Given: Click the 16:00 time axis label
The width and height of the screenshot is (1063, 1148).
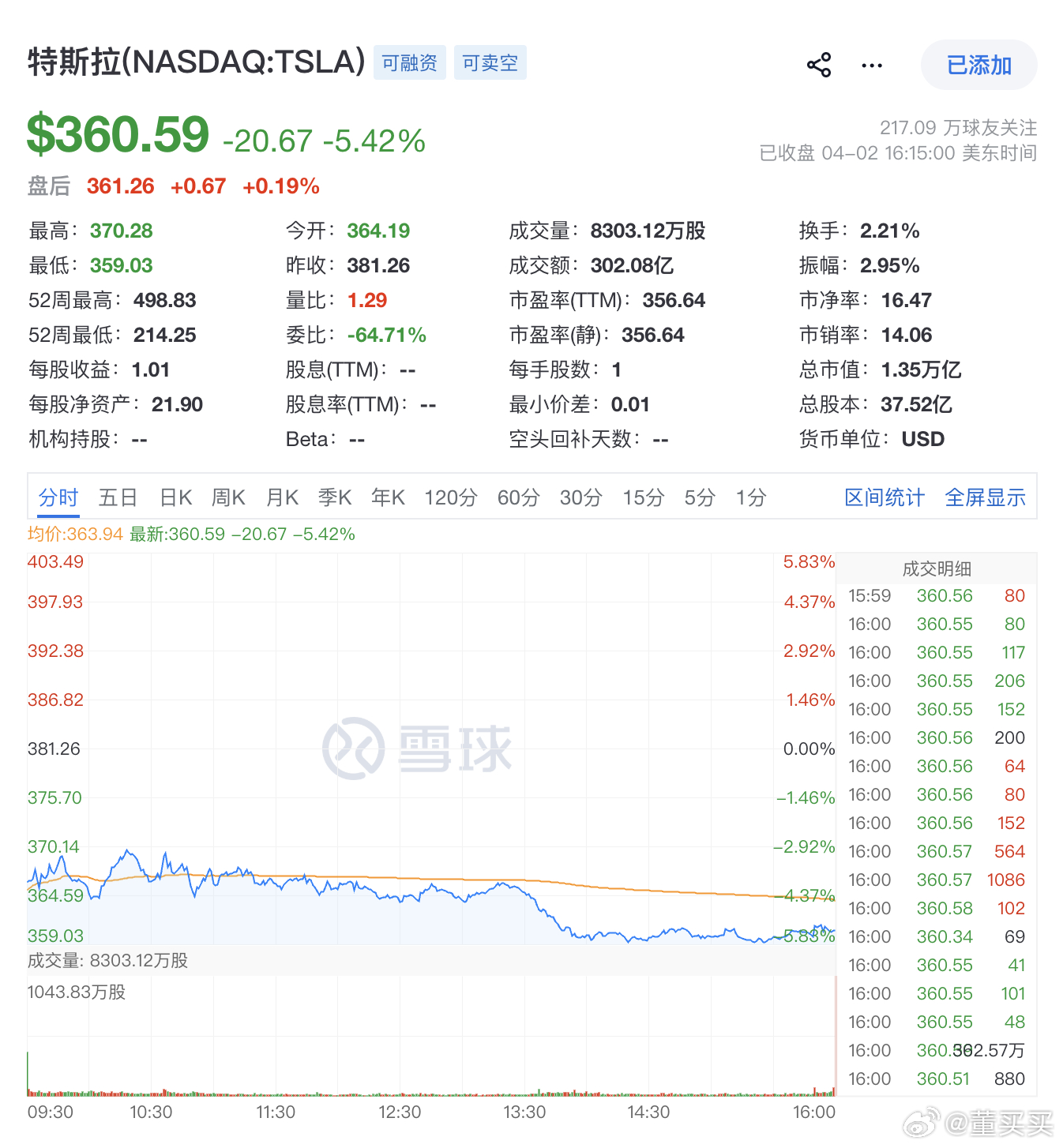Looking at the screenshot, I should coord(814,1112).
